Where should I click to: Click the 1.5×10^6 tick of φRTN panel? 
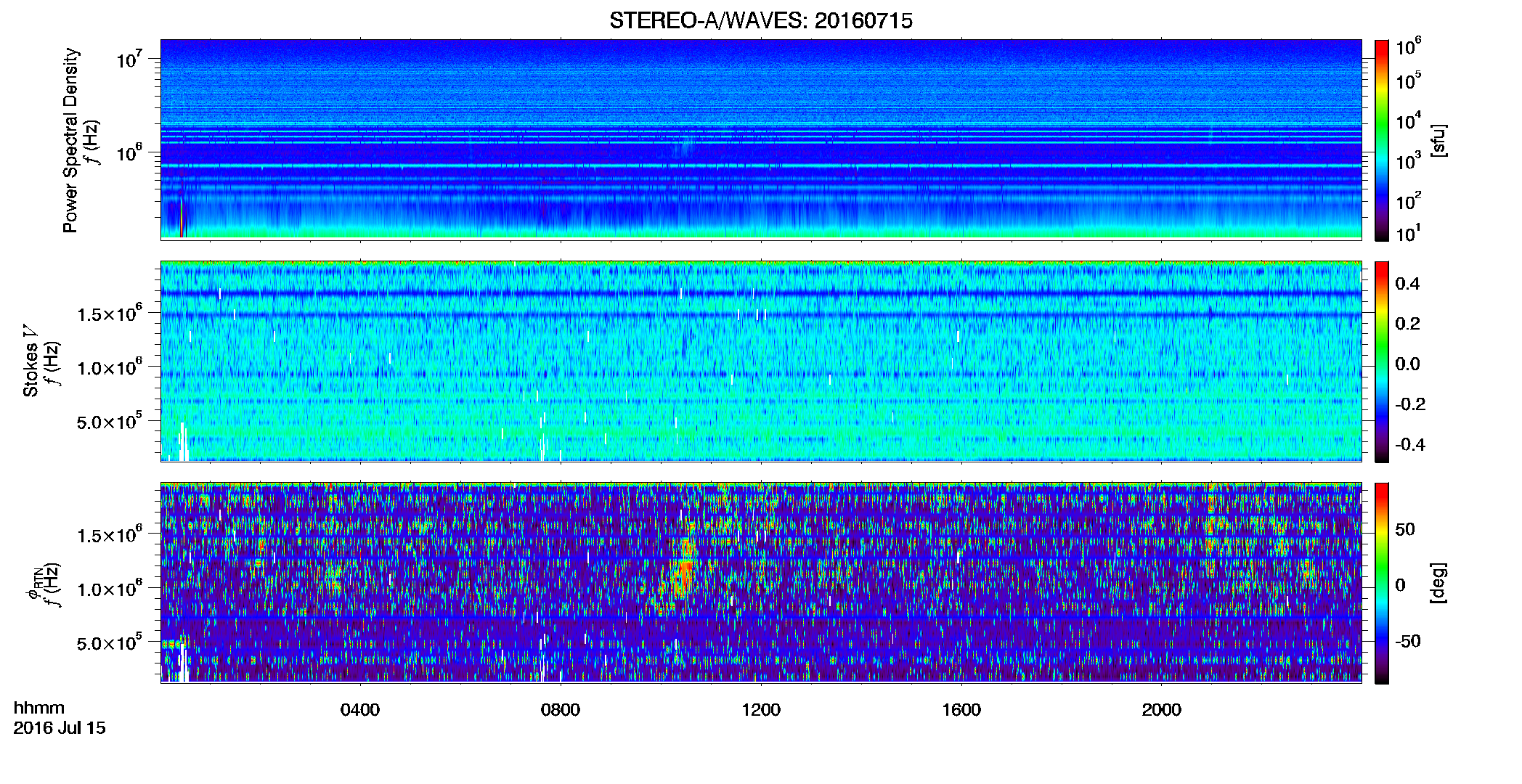110,536
